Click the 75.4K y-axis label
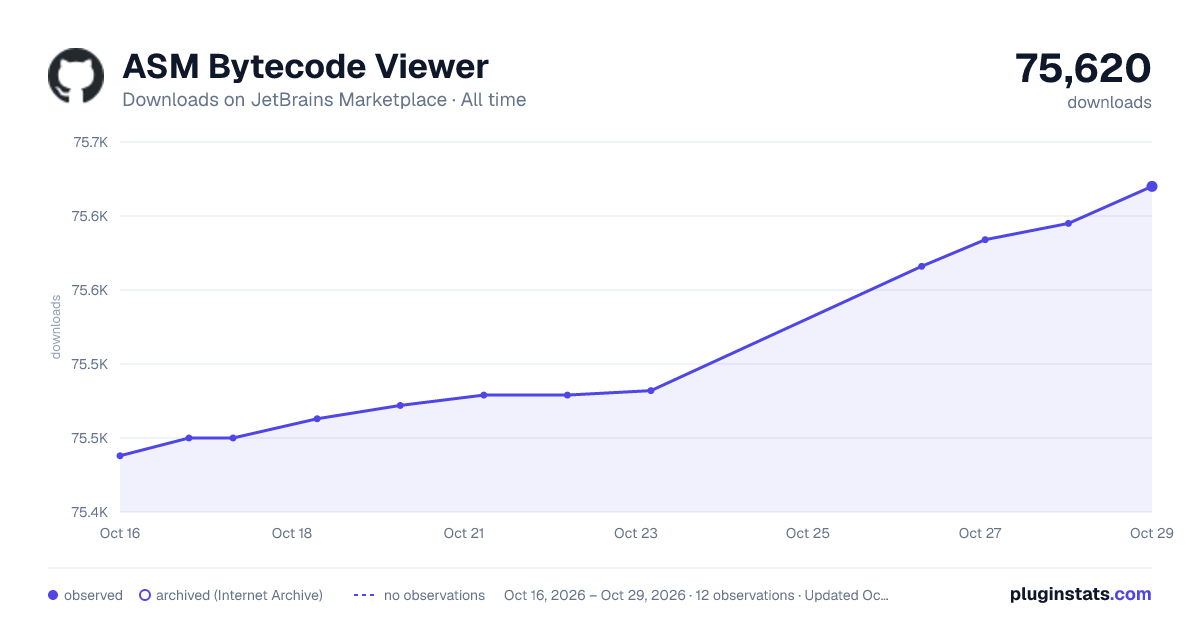The image size is (1200, 630). click(90, 513)
